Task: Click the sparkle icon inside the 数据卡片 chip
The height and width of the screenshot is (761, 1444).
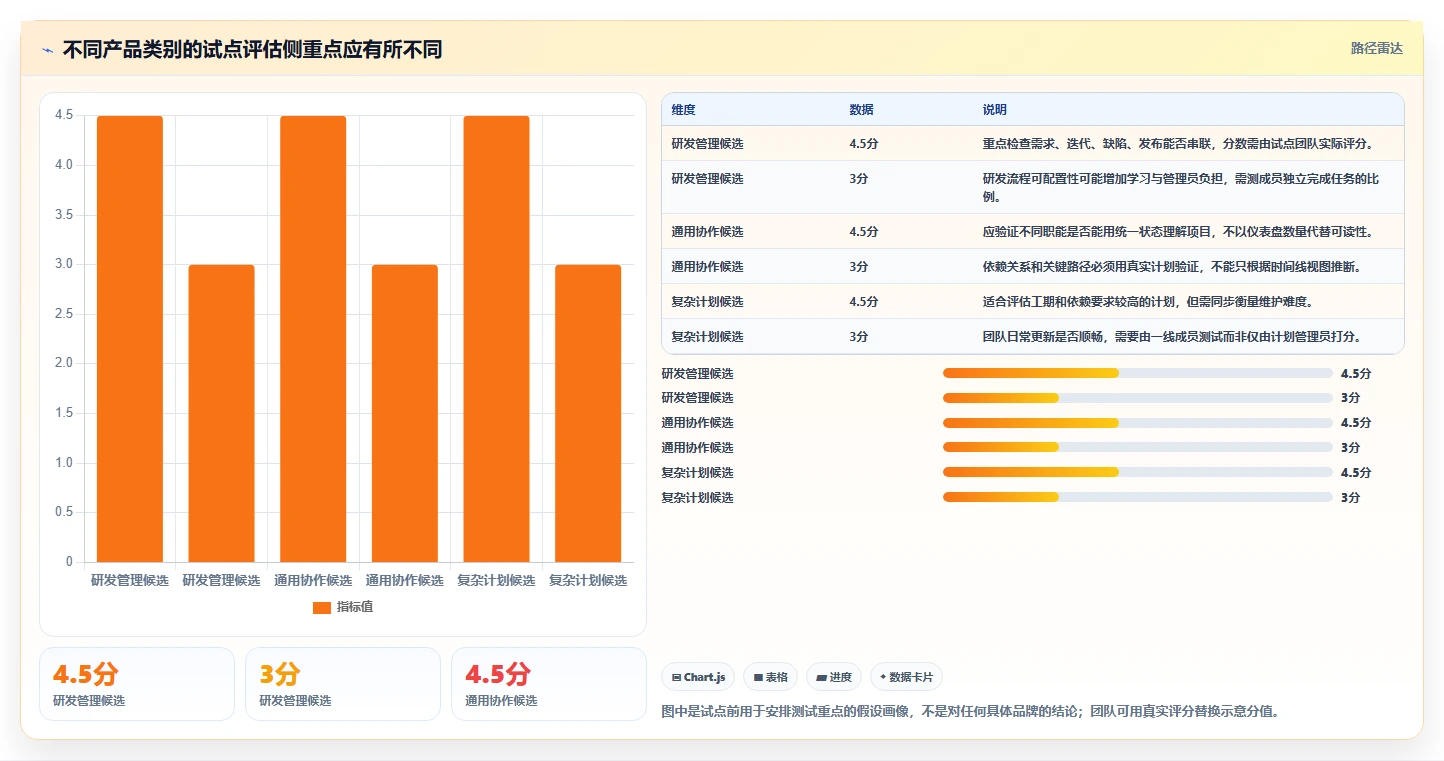Action: click(883, 677)
